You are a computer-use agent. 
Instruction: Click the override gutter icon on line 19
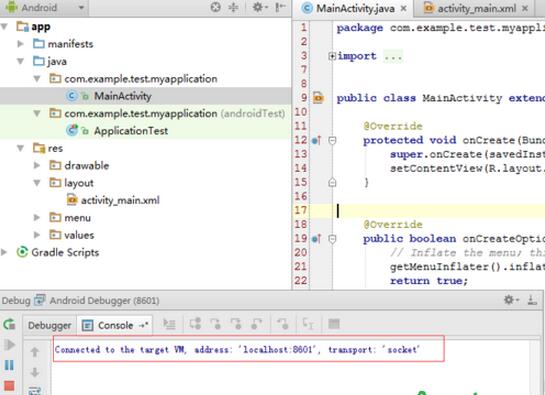click(x=316, y=239)
